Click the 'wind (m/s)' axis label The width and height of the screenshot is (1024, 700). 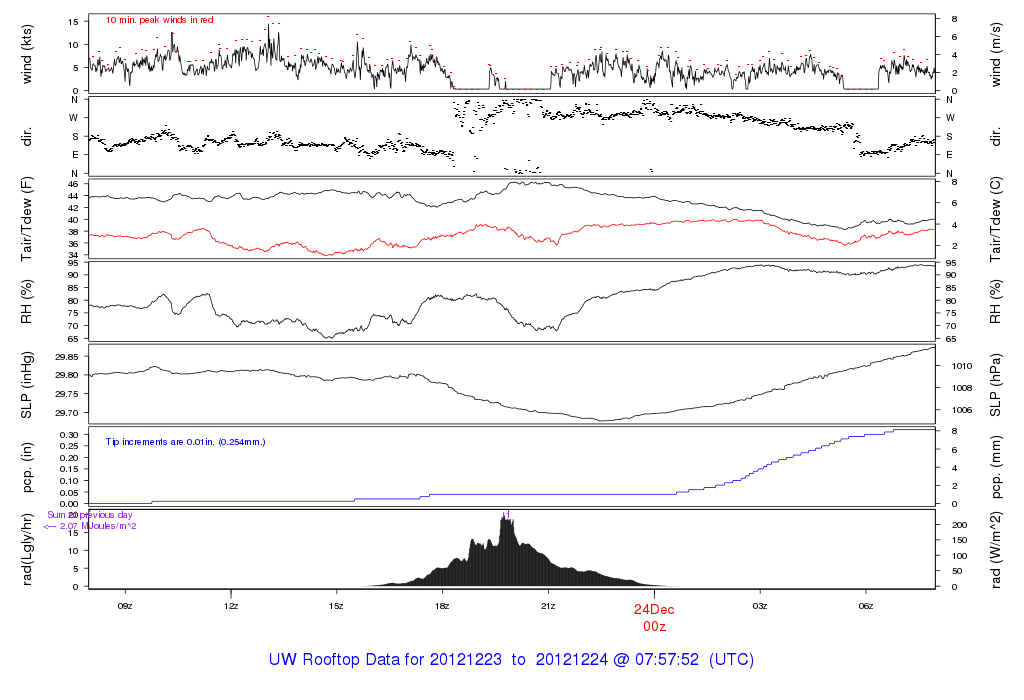coord(995,55)
